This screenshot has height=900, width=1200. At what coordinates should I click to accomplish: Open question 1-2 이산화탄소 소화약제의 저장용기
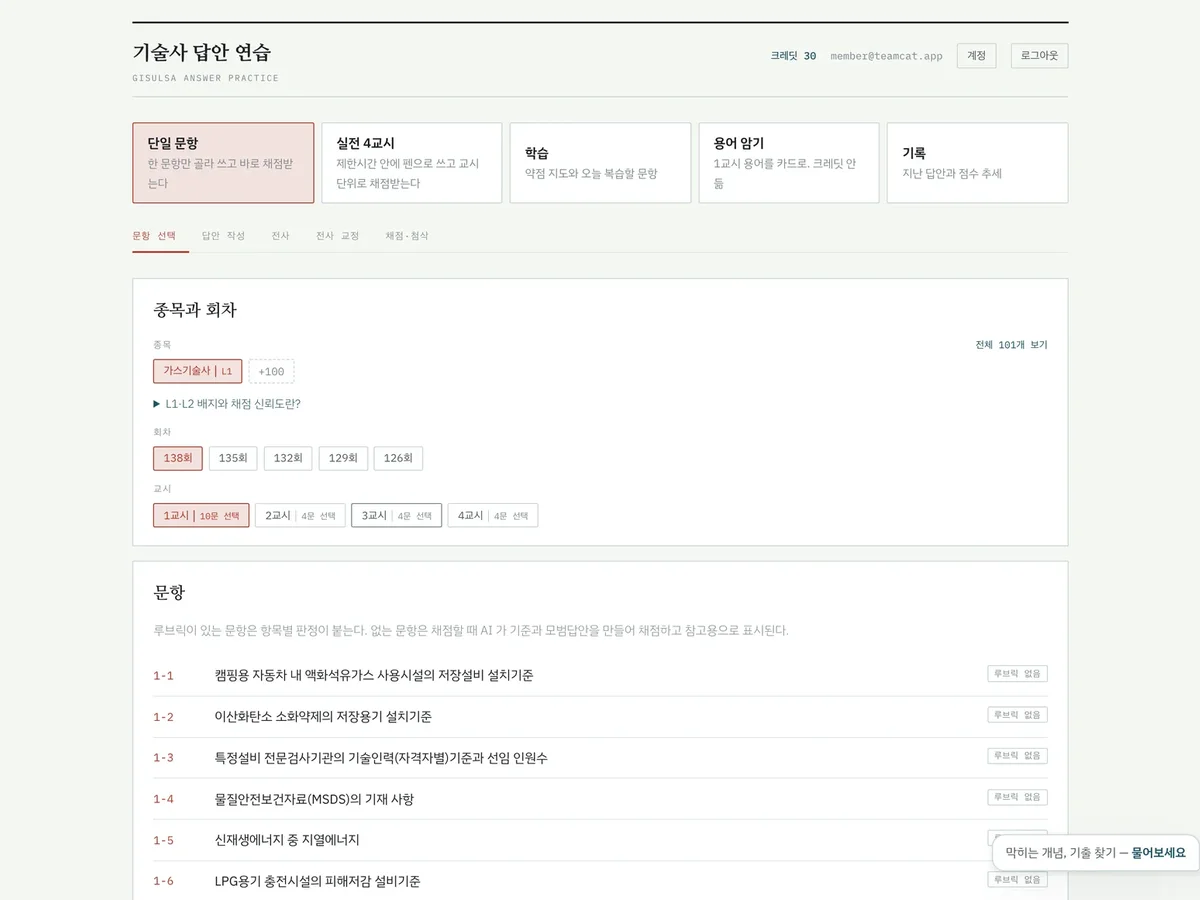pos(600,716)
